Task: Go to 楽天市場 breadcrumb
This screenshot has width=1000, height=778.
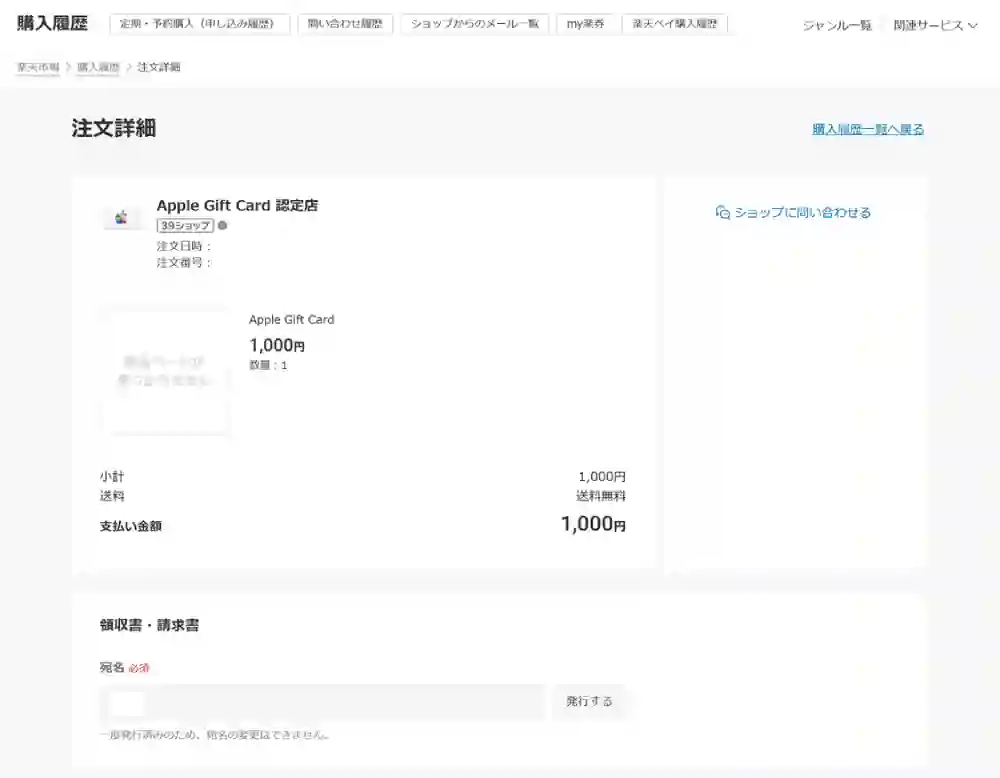Action: point(38,67)
